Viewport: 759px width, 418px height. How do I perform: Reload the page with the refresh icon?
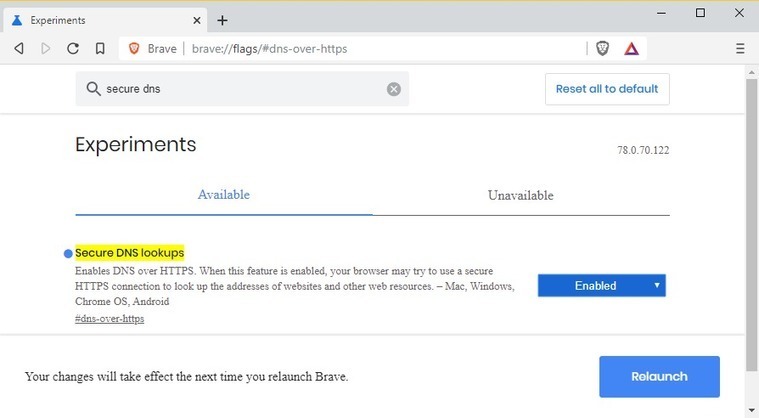pyautogui.click(x=73, y=48)
